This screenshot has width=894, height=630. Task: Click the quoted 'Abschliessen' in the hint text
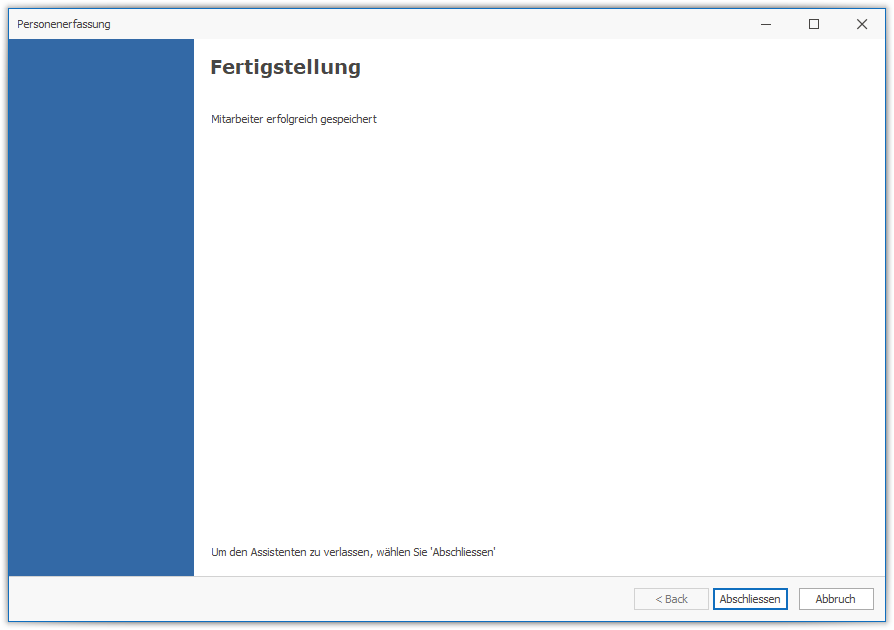[x=463, y=552]
